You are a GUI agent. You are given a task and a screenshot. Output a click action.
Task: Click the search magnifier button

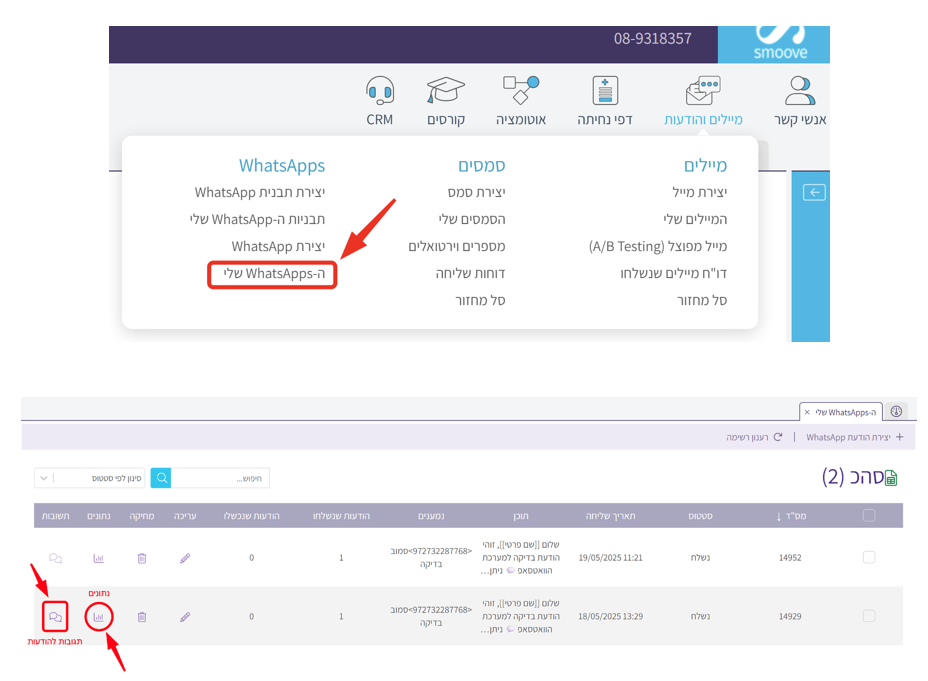click(x=161, y=478)
